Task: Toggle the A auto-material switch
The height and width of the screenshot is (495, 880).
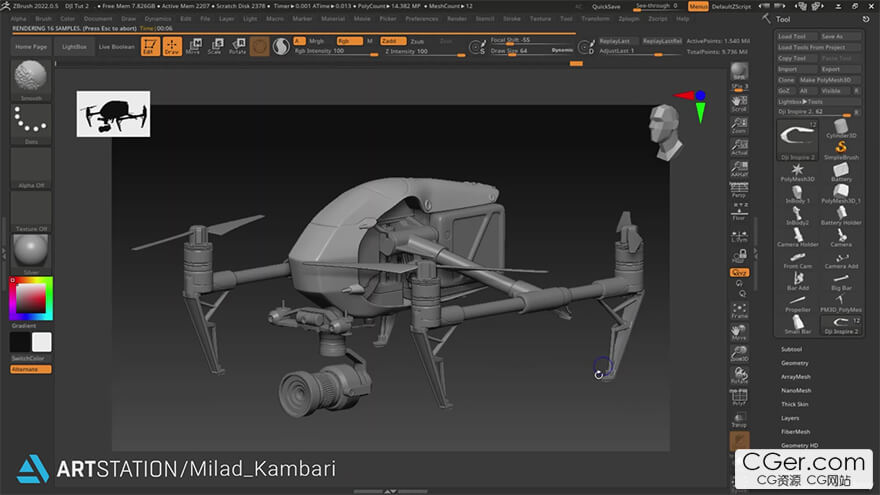Action: (x=299, y=41)
